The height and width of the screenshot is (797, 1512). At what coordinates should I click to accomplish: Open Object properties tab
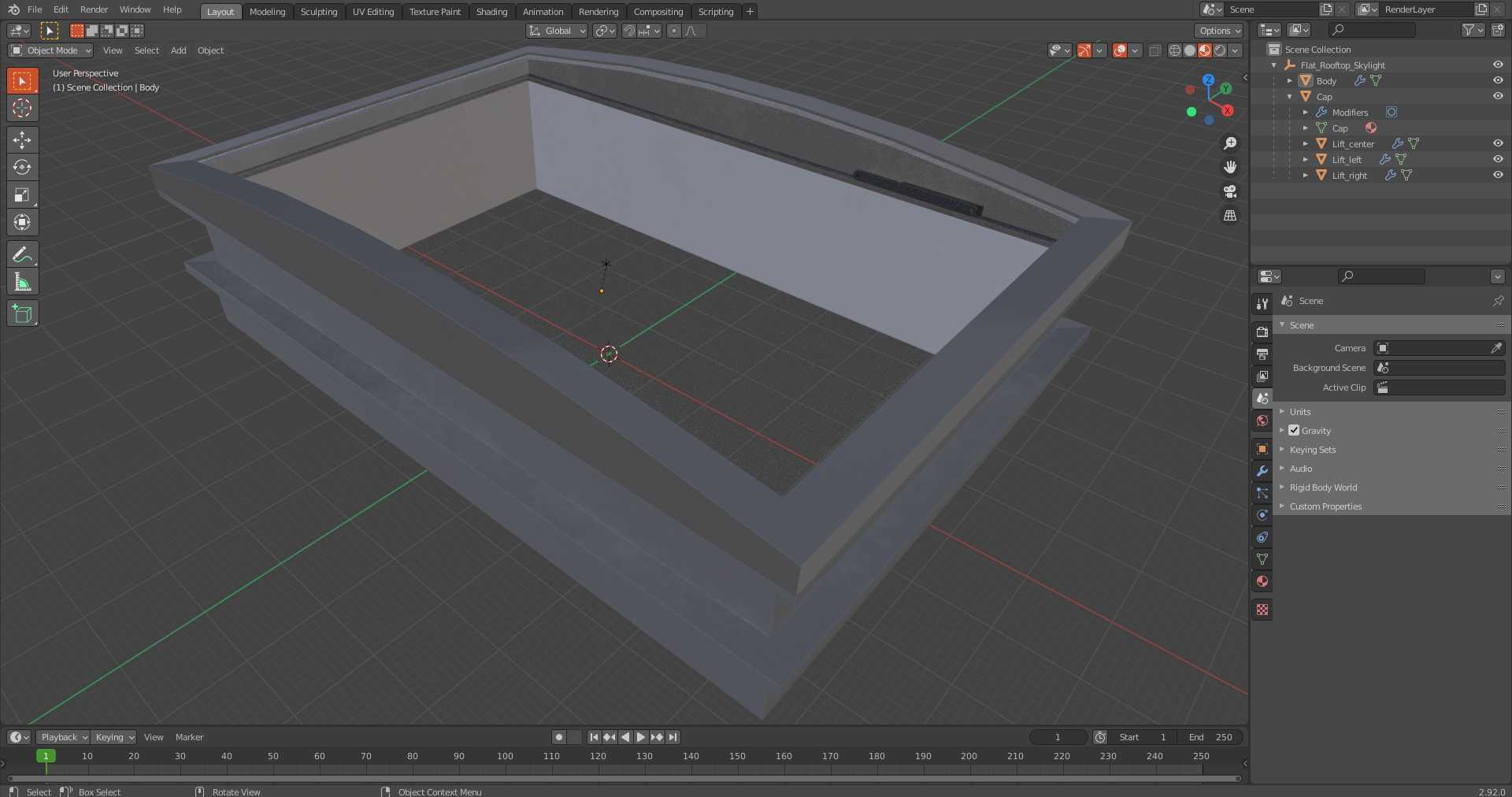(x=1262, y=449)
